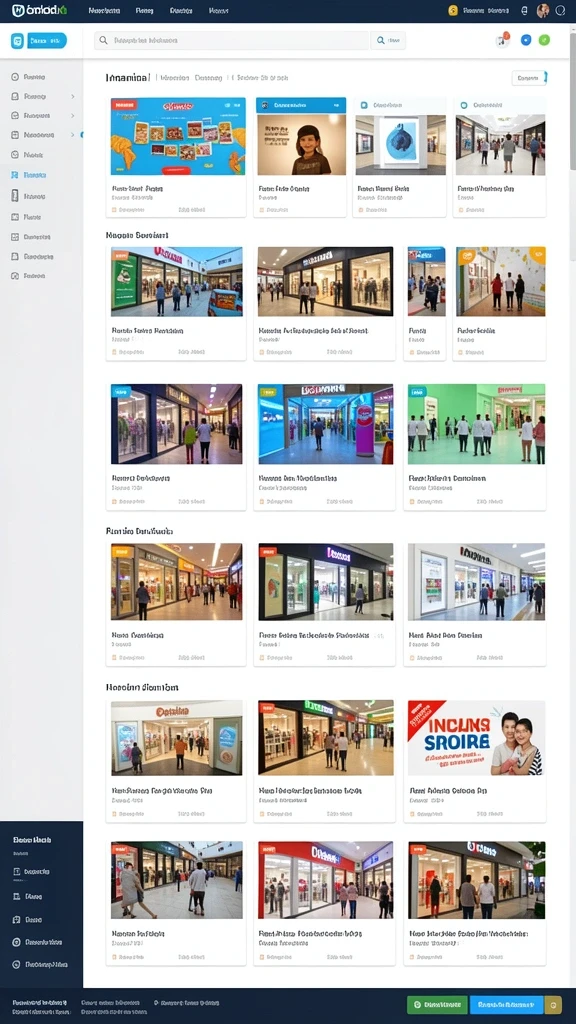Open the dropdown button right of page heading
This screenshot has width=576, height=1024.
coord(529,78)
